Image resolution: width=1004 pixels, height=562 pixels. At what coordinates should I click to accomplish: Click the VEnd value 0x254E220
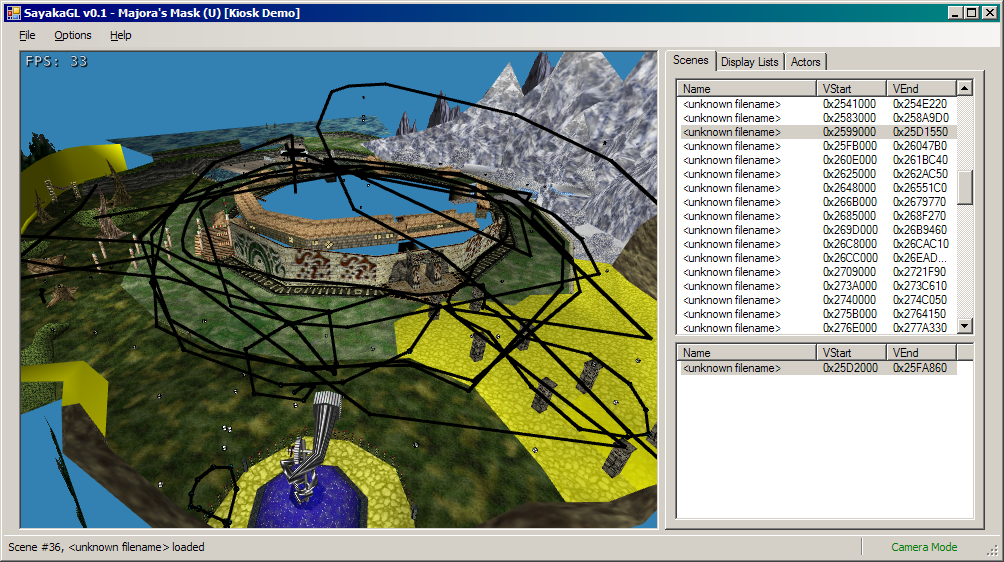(x=919, y=104)
